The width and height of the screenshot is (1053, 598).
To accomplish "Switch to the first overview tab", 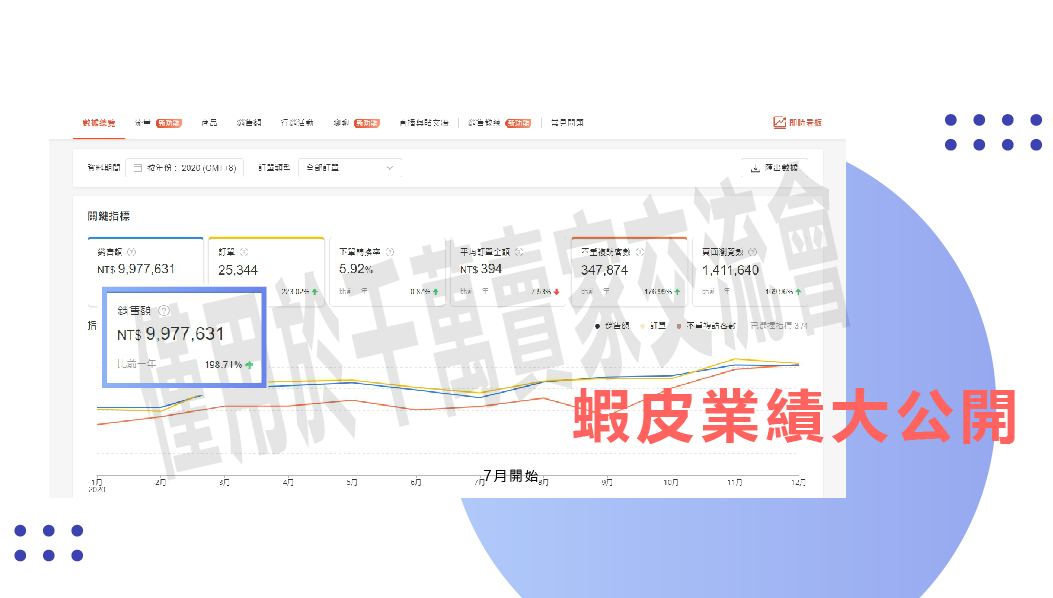I will pyautogui.click(x=98, y=122).
